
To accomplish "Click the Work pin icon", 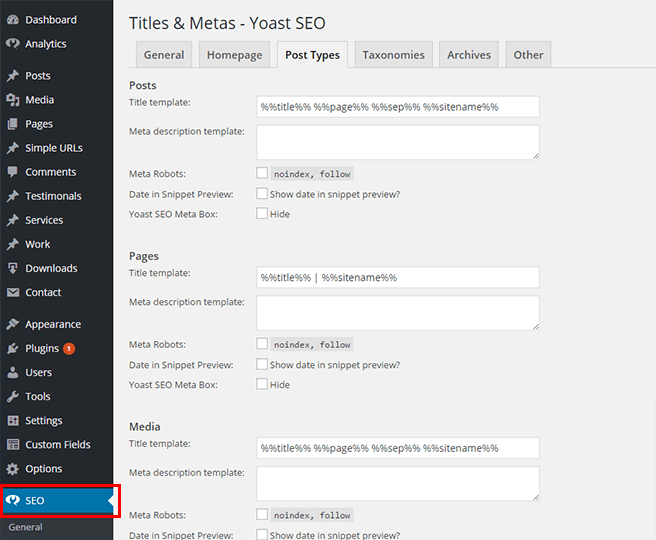I will click(x=13, y=244).
